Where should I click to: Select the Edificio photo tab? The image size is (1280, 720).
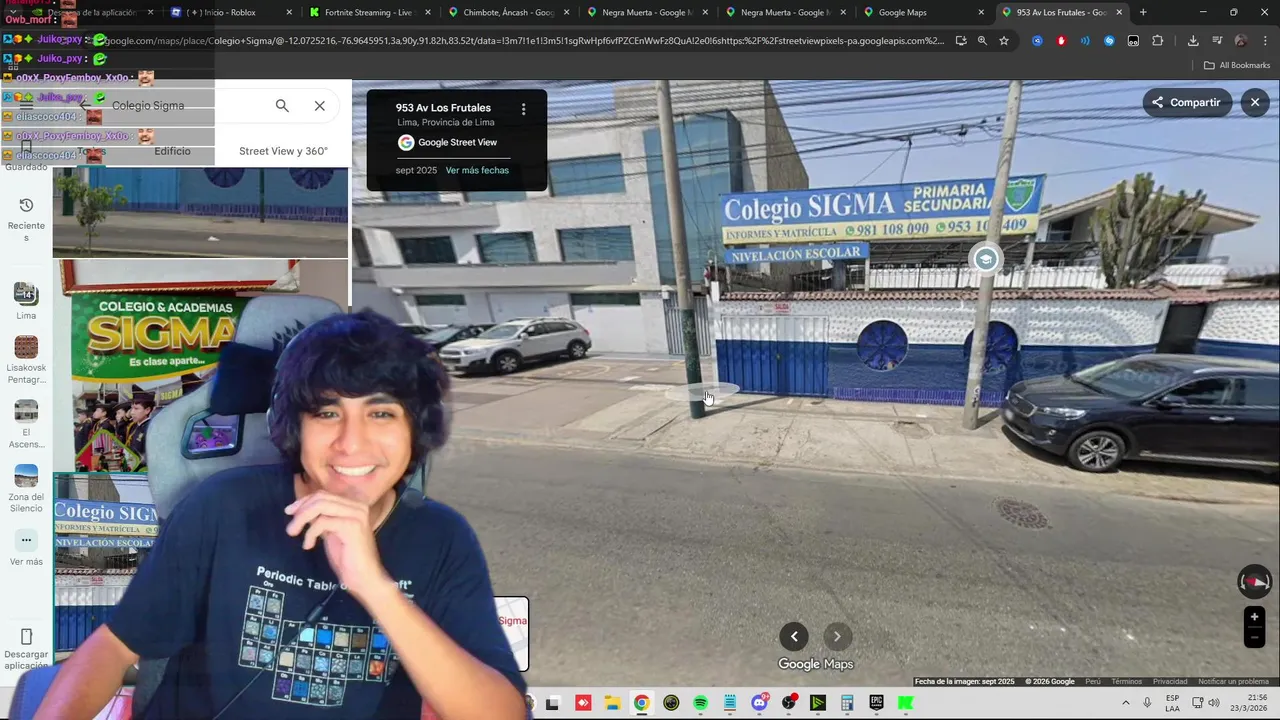coord(172,151)
